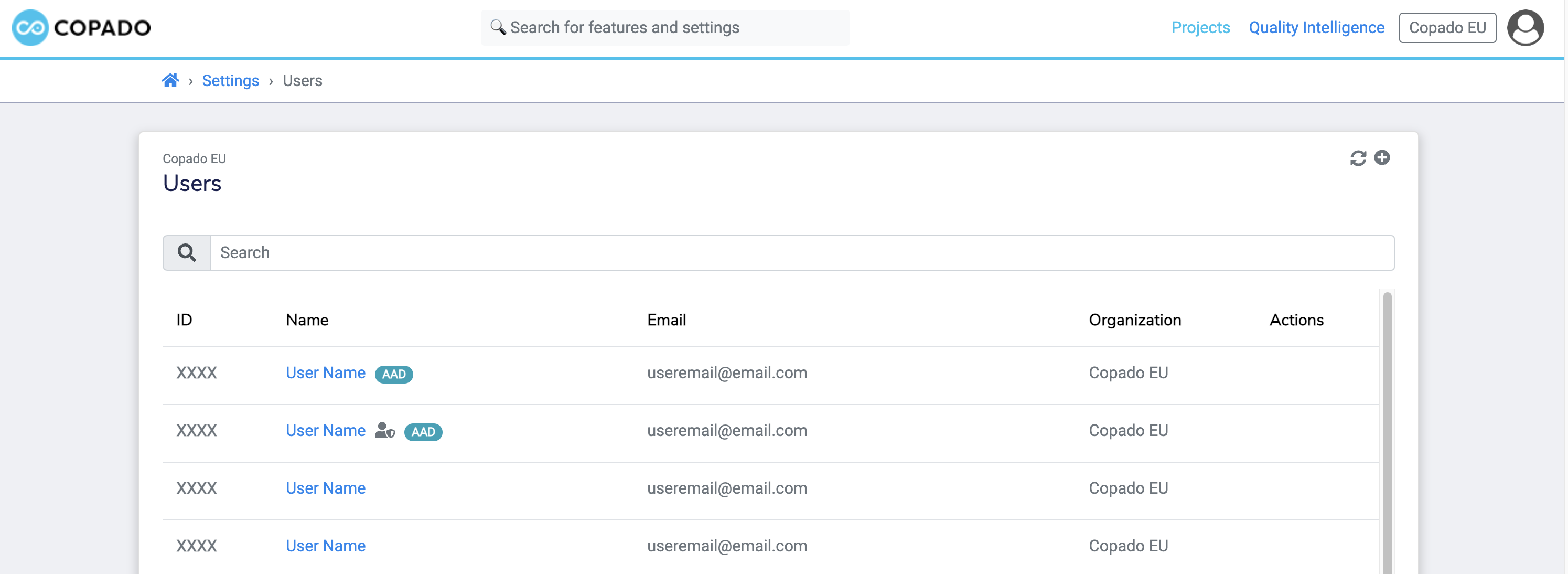This screenshot has width=1568, height=574.
Task: Click the top search bar for features
Action: (665, 27)
